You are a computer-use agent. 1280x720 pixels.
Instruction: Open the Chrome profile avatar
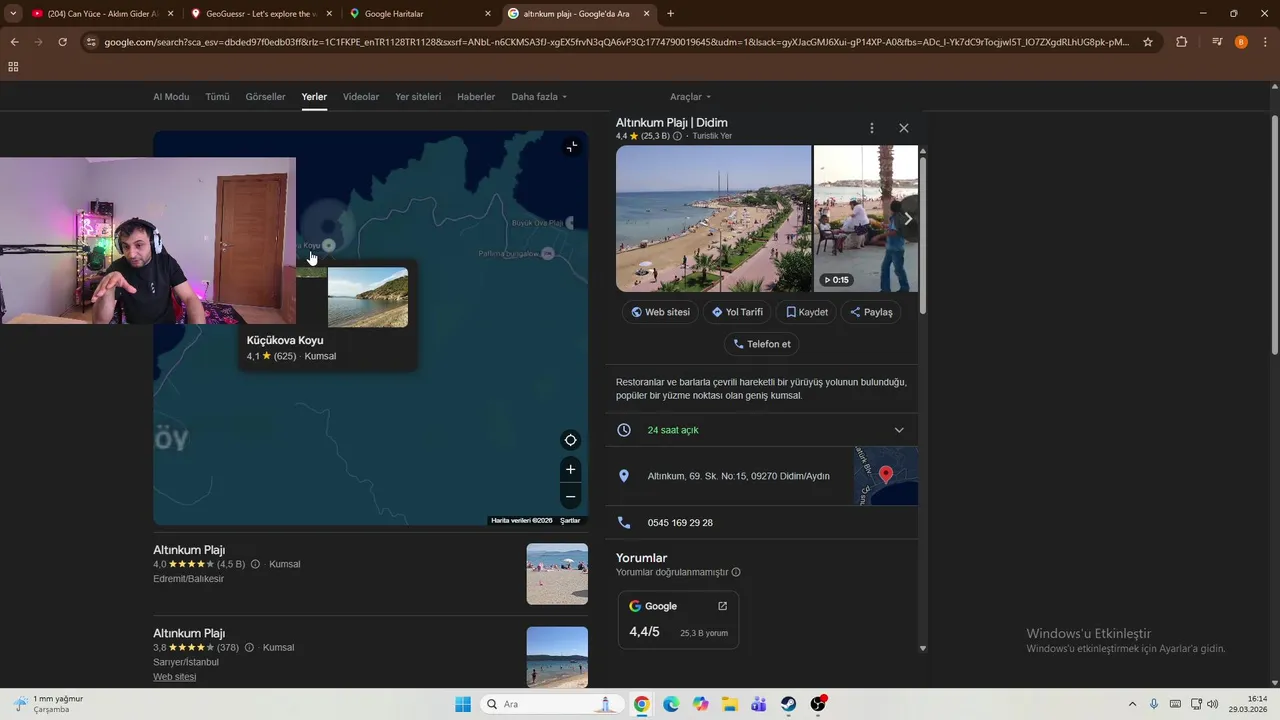(1241, 42)
